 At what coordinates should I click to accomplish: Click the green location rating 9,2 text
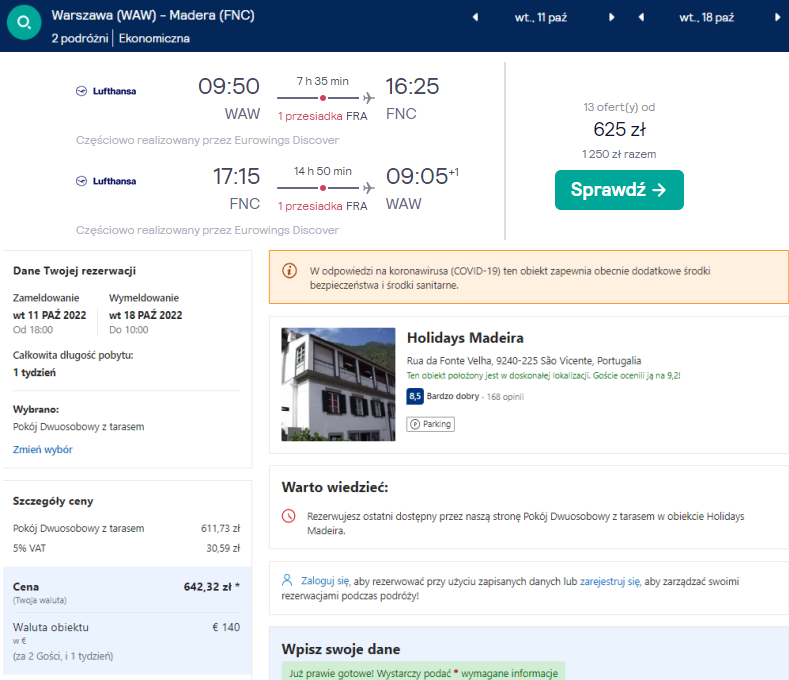click(543, 375)
